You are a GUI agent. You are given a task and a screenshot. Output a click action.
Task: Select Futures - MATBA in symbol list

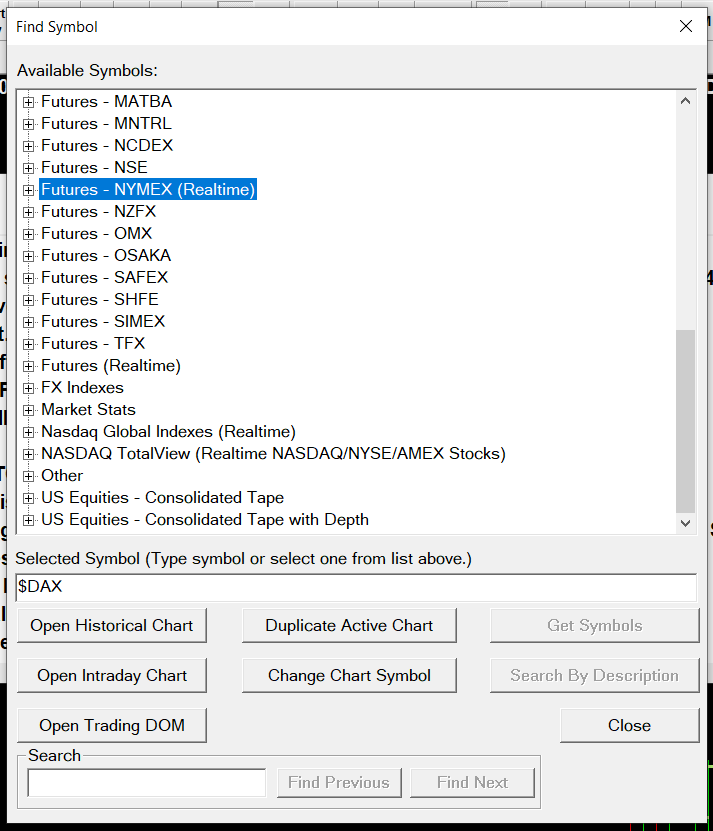(107, 102)
